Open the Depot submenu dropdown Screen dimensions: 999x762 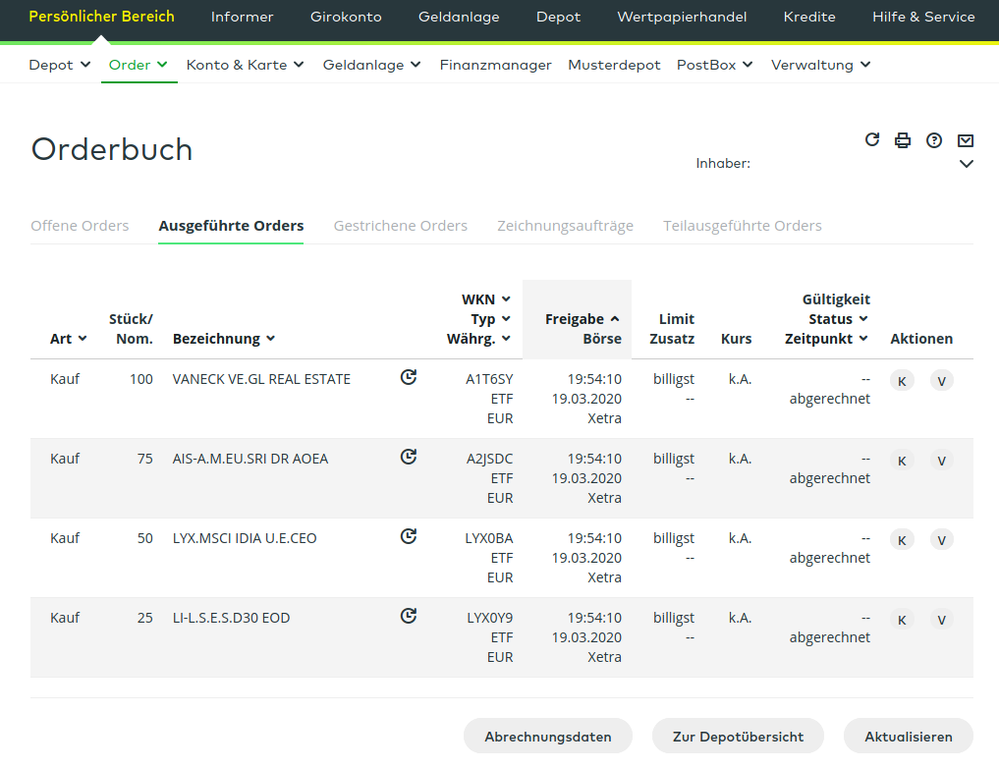[60, 65]
